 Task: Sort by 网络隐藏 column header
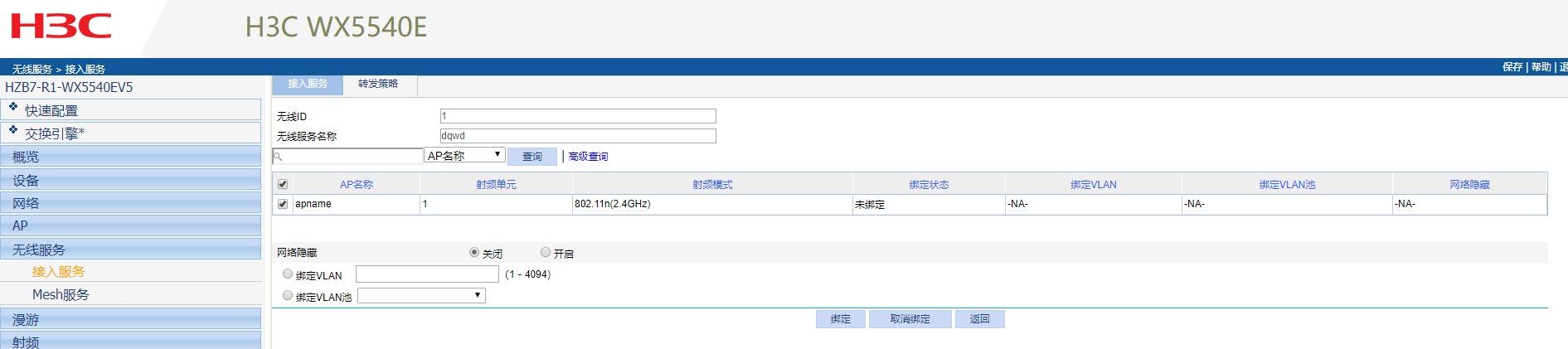(1469, 184)
